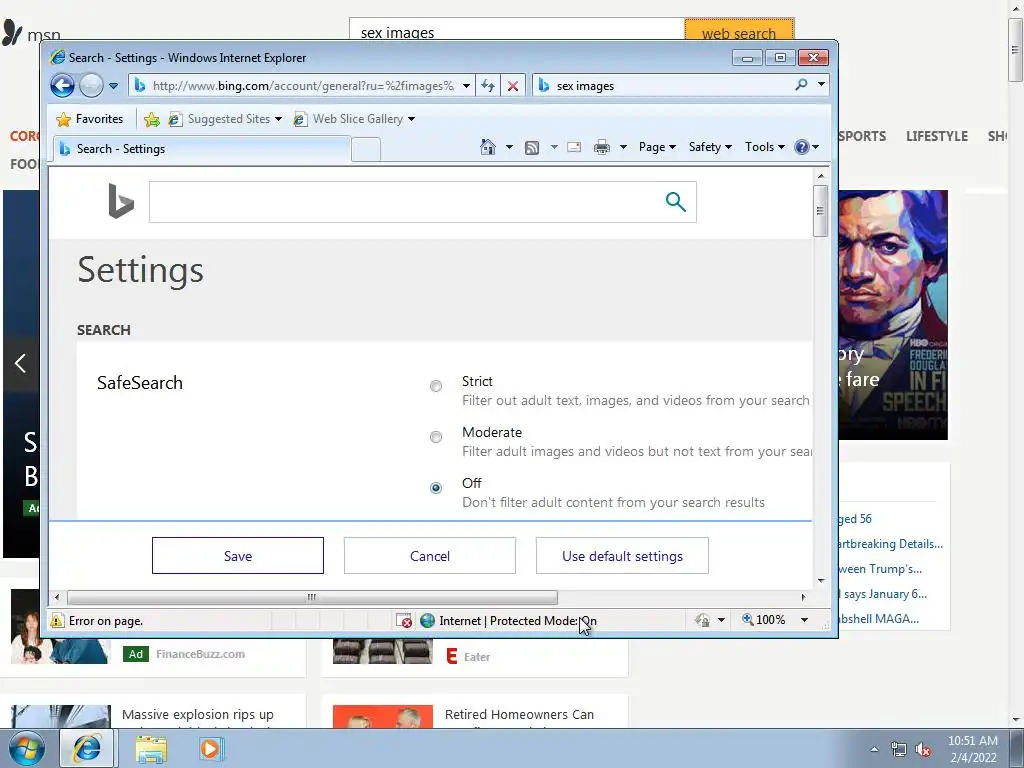The width and height of the screenshot is (1024, 768).
Task: Show hidden tray icons arrow
Action: [874, 750]
